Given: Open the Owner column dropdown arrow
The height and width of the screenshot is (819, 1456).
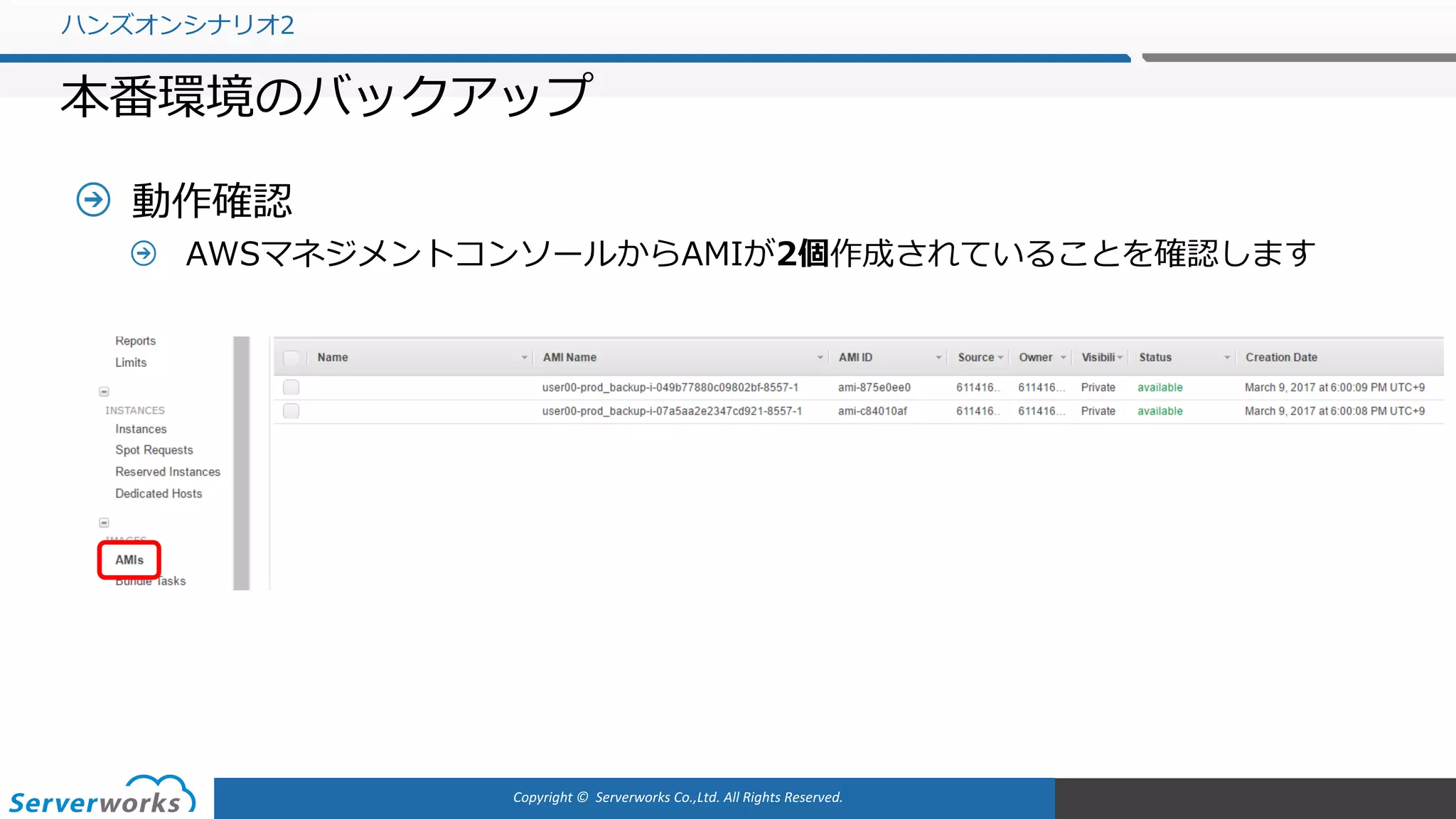Looking at the screenshot, I should pyautogui.click(x=1063, y=358).
